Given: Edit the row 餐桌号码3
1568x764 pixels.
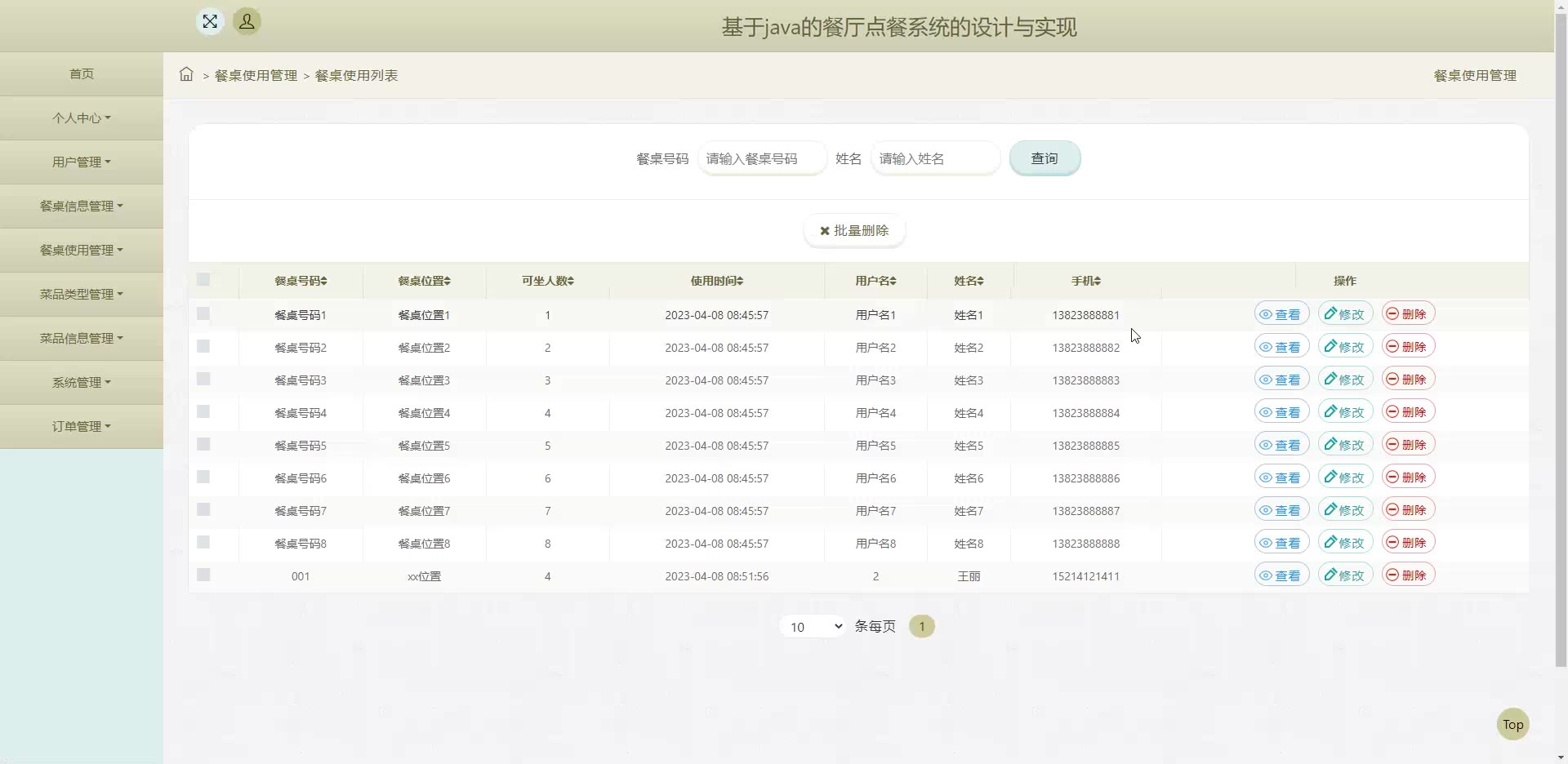Looking at the screenshot, I should point(1345,380).
